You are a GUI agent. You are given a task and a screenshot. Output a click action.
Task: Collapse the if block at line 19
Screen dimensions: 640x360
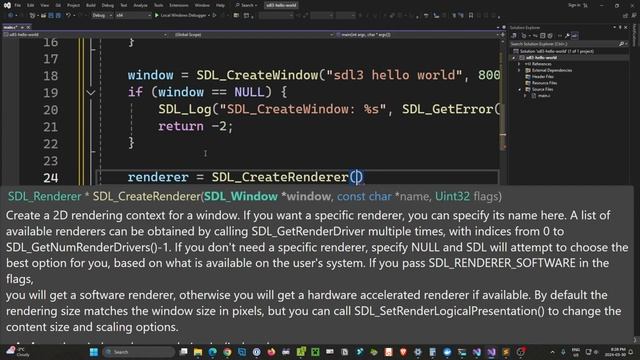(x=91, y=93)
